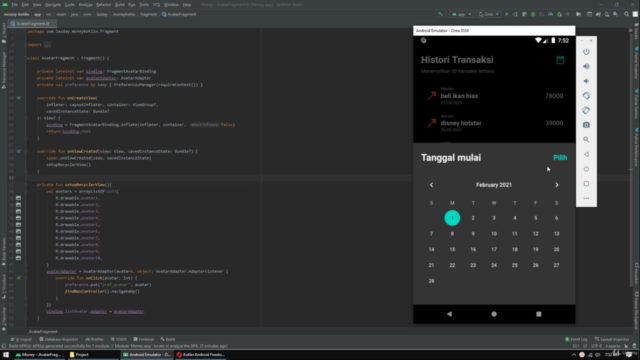Switch to Money Android Studio taskbar item

coord(38,355)
